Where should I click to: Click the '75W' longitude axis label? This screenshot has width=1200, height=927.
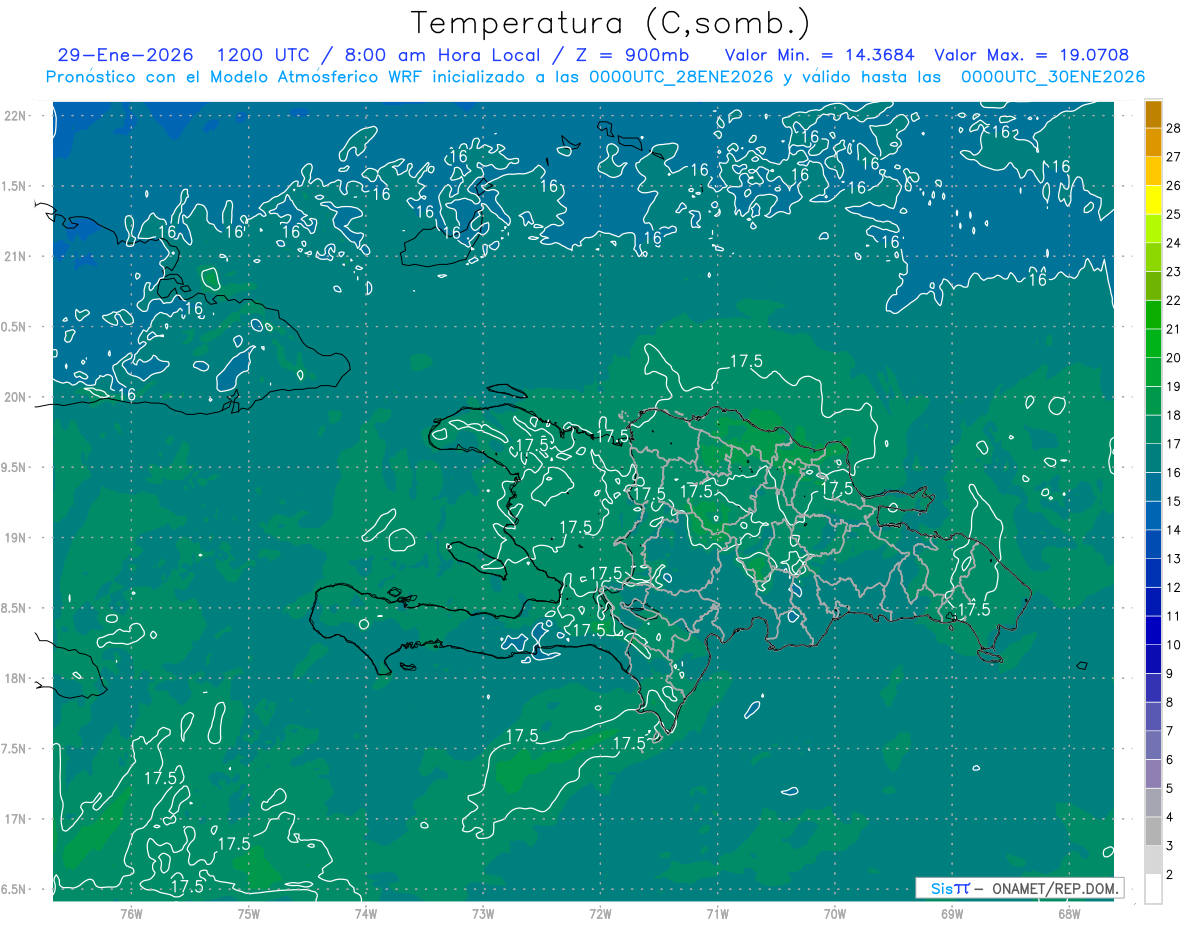(249, 914)
